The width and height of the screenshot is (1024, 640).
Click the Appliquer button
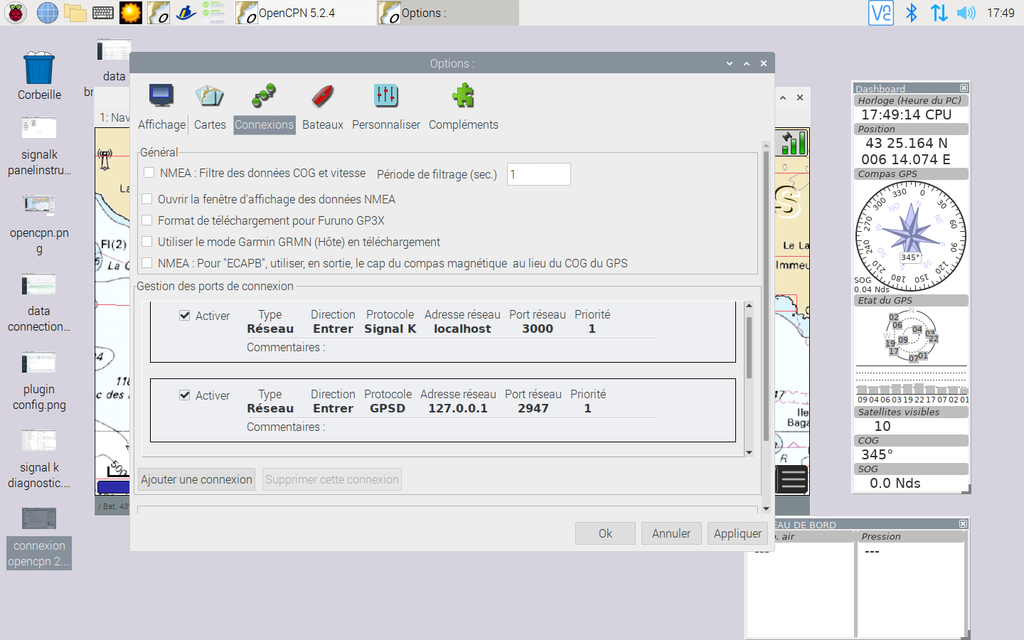pos(737,534)
